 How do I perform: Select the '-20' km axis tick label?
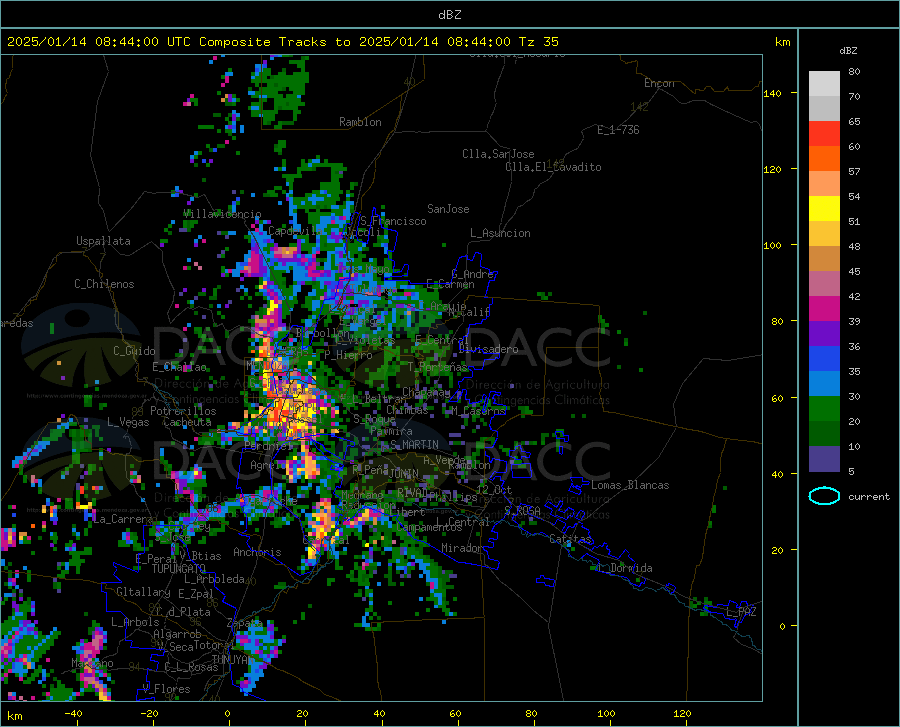click(x=149, y=714)
